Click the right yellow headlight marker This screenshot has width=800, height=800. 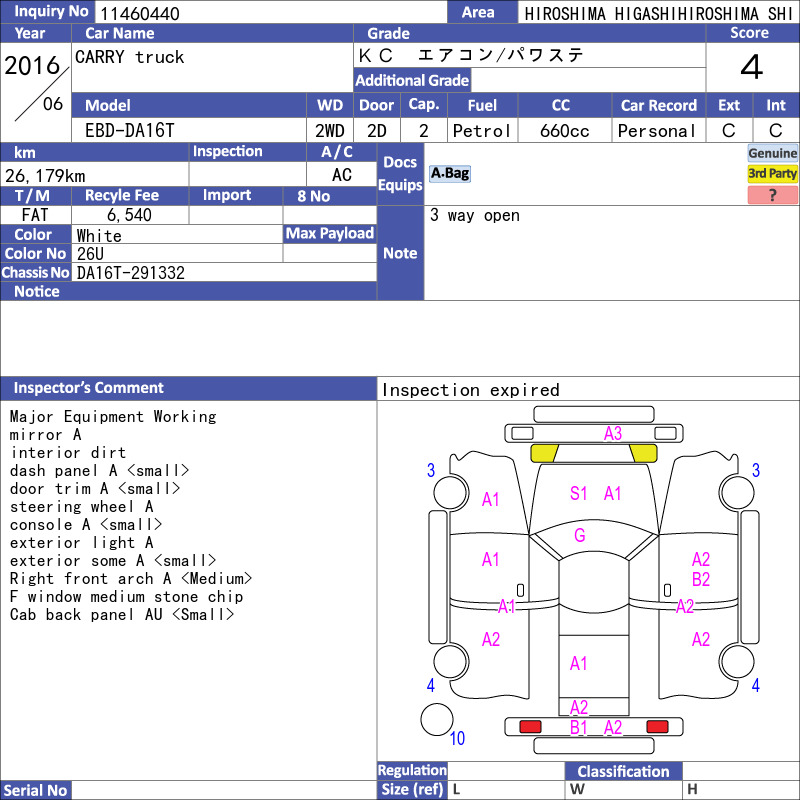point(643,453)
